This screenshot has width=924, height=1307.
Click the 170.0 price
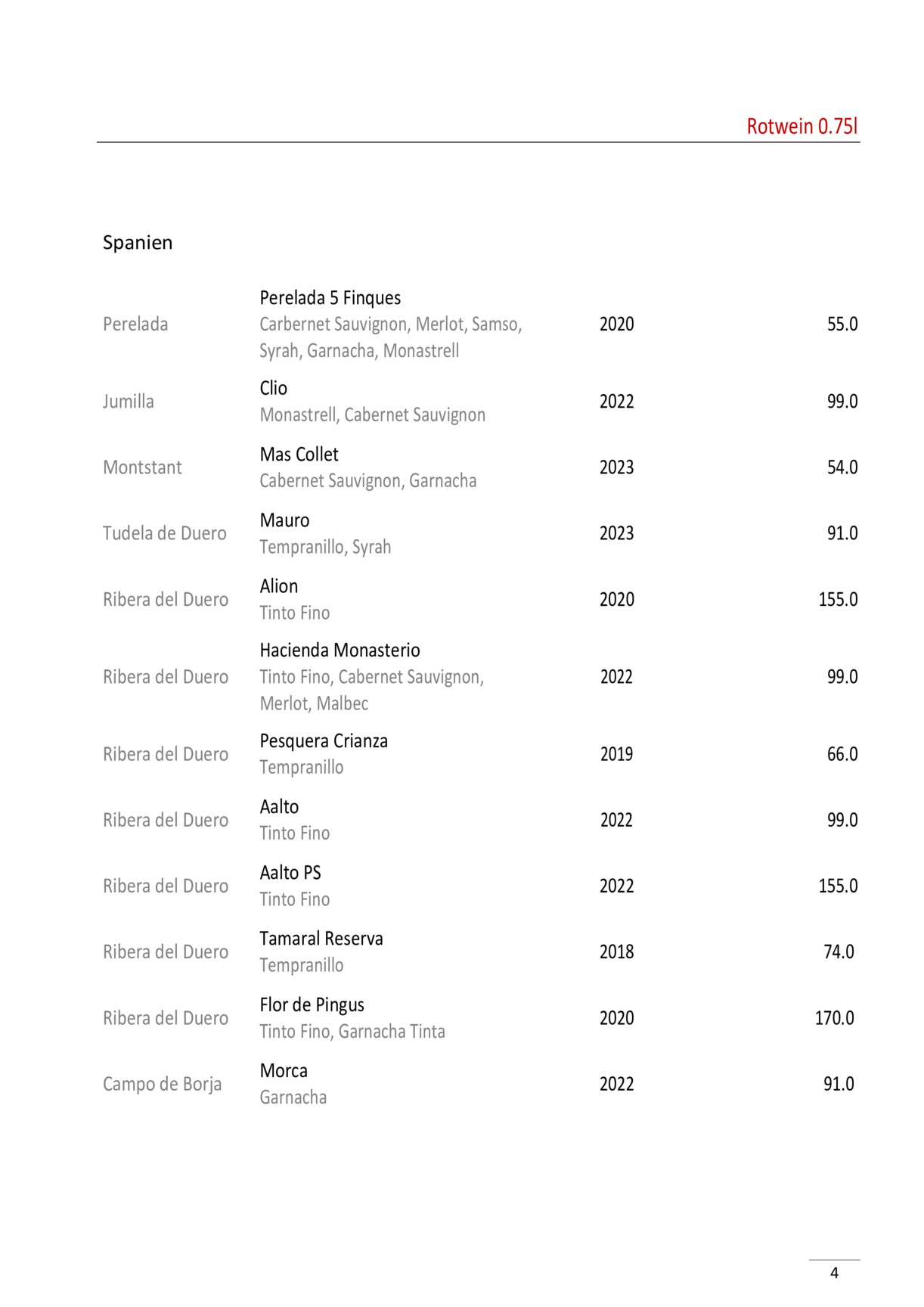[834, 1018]
